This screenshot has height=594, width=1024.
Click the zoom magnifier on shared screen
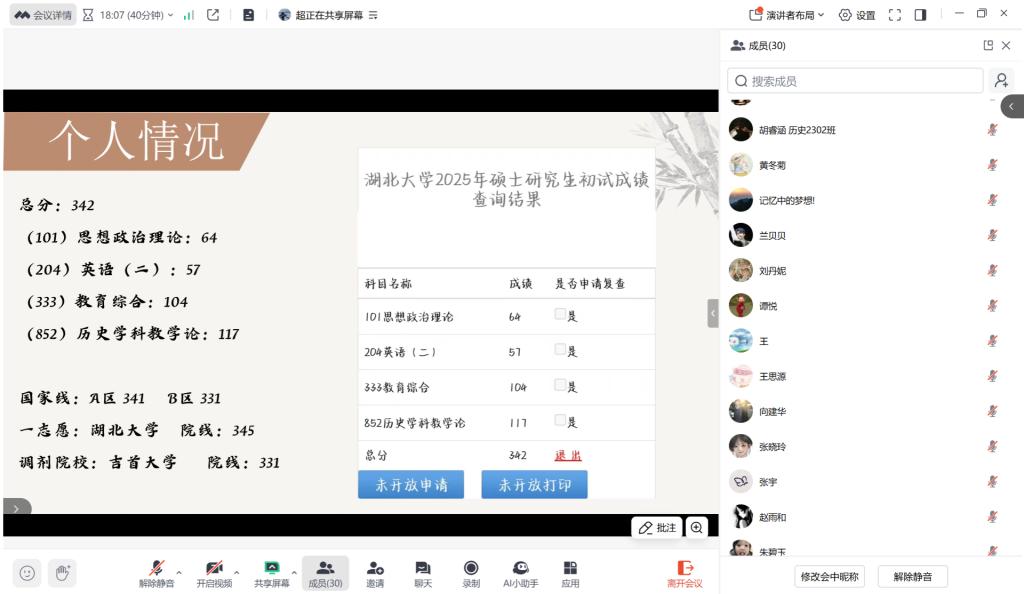tap(696, 527)
